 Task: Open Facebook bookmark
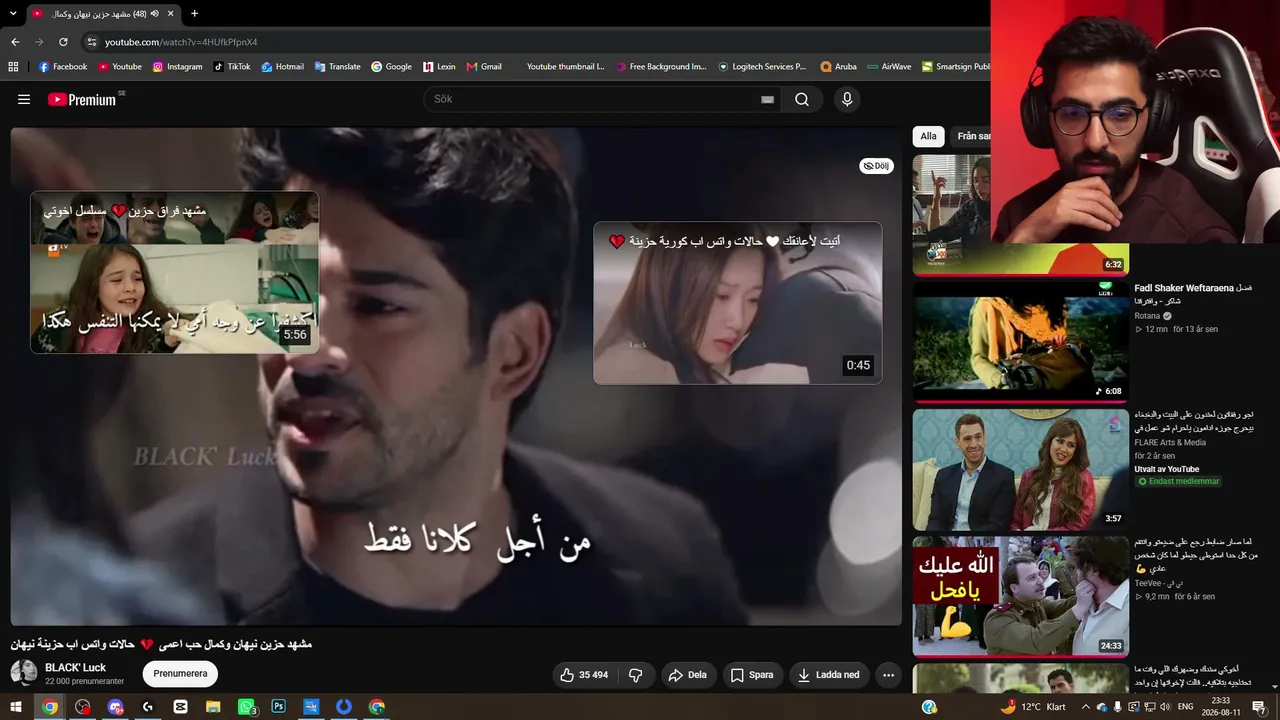[x=63, y=67]
